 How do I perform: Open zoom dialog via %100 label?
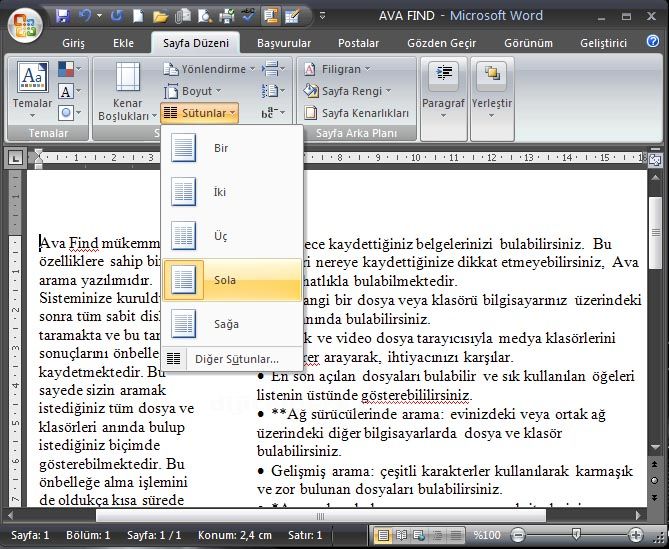(x=487, y=535)
